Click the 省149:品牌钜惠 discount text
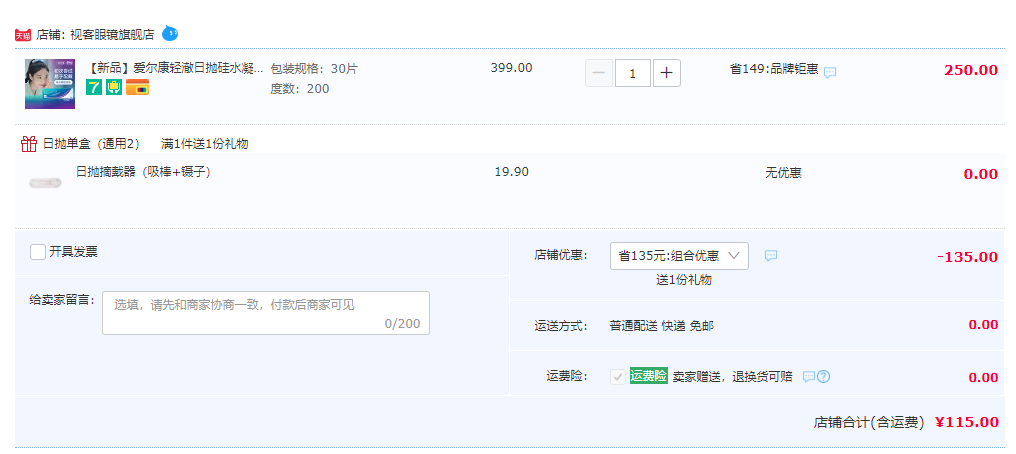Viewport: 1016px width, 454px height. coord(774,69)
